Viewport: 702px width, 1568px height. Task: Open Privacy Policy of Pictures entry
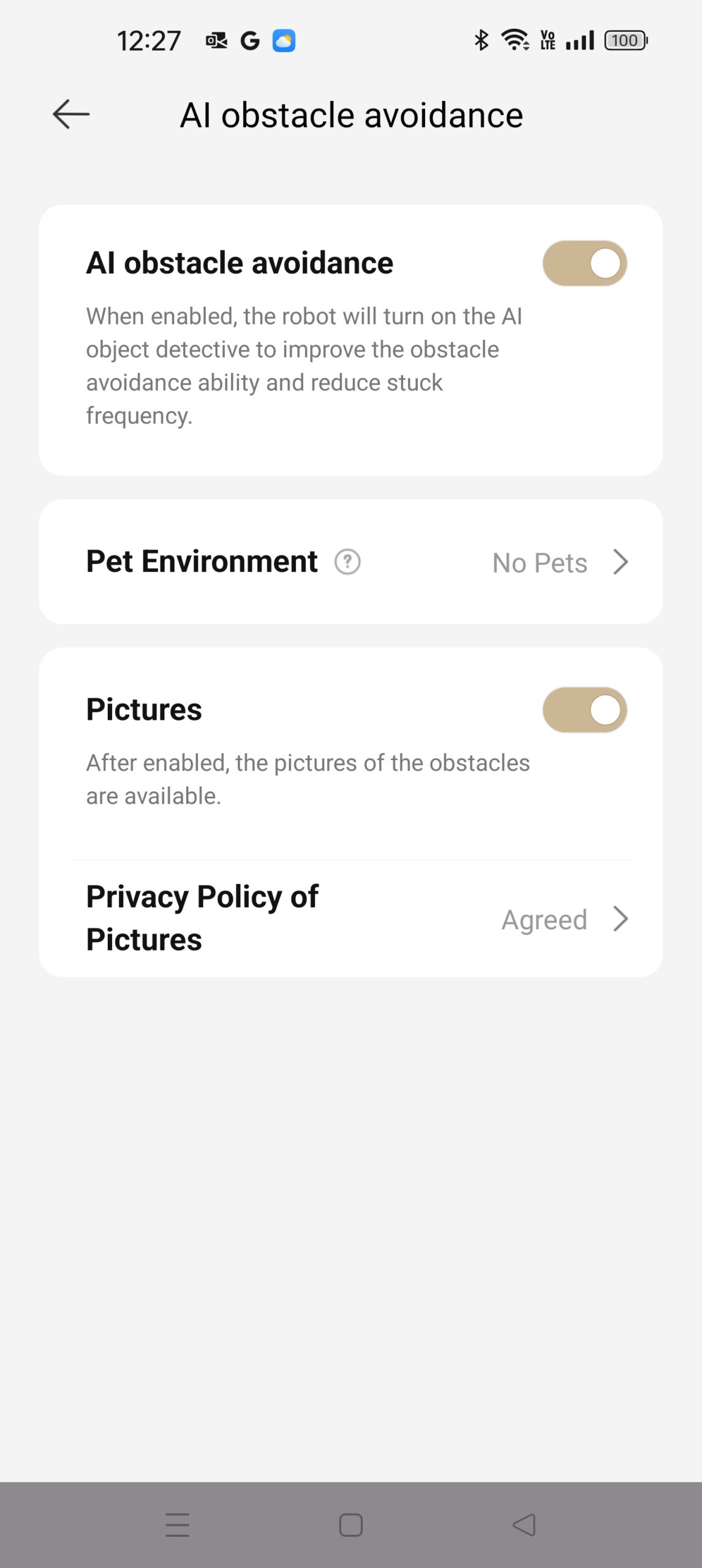tap(202, 918)
